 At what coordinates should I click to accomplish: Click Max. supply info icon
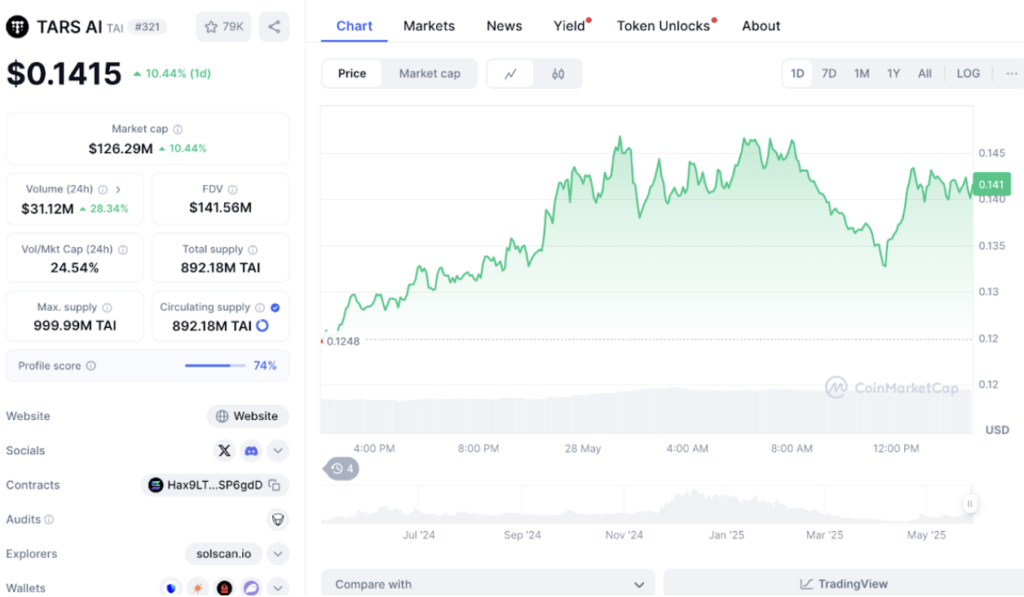coord(107,308)
